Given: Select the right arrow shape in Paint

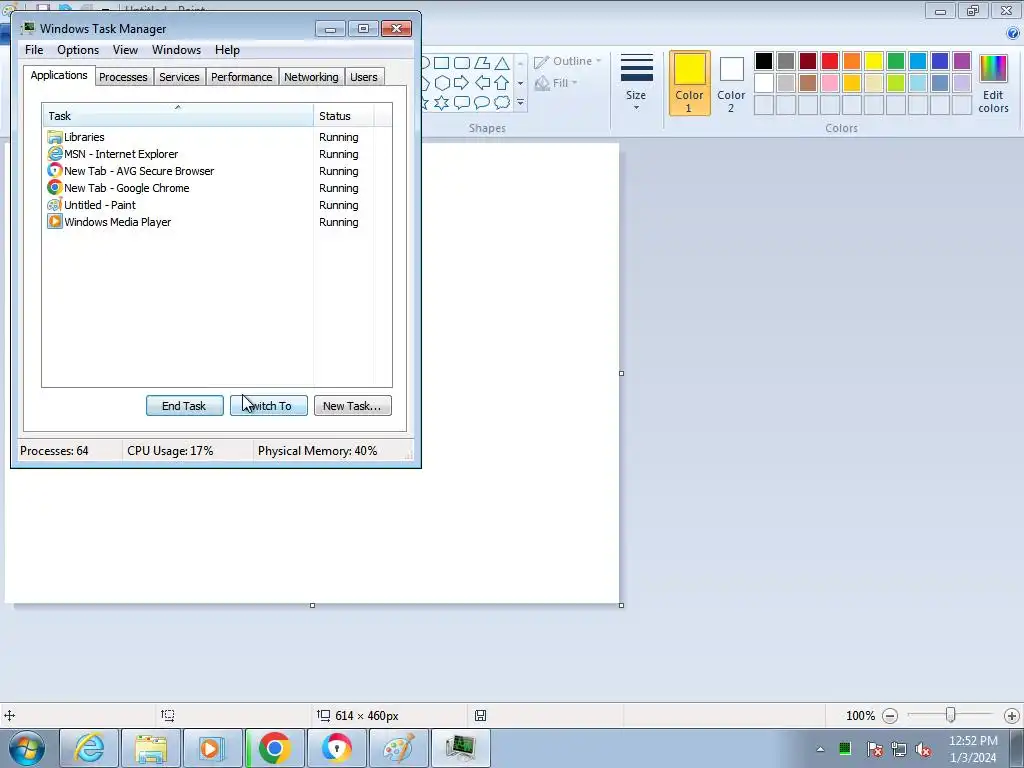Looking at the screenshot, I should coord(462,83).
